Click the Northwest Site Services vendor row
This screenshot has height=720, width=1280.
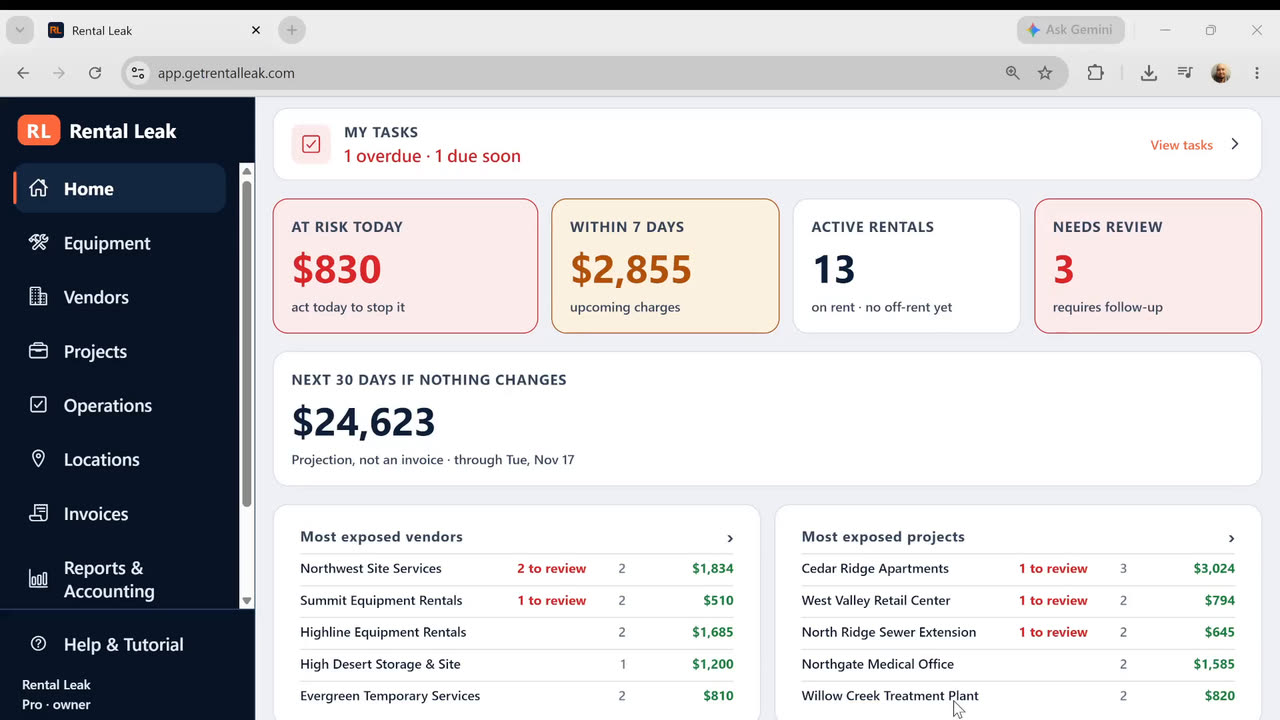click(x=517, y=569)
